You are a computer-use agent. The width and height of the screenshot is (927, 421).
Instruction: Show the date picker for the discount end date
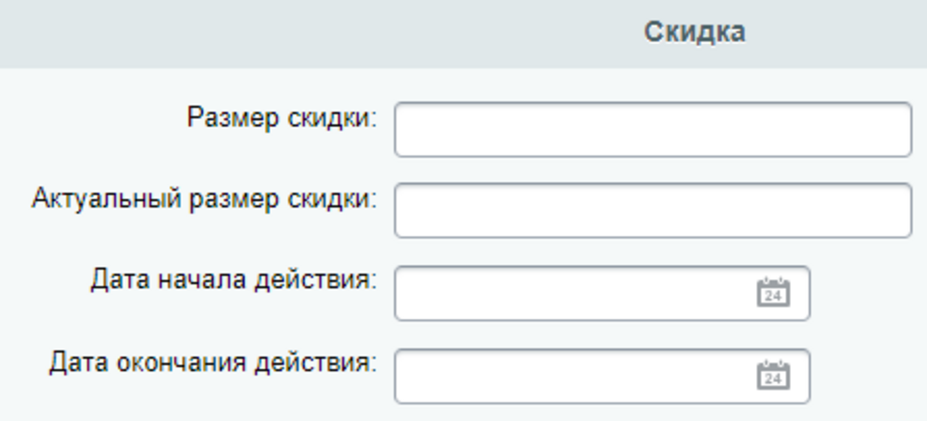coord(773,375)
